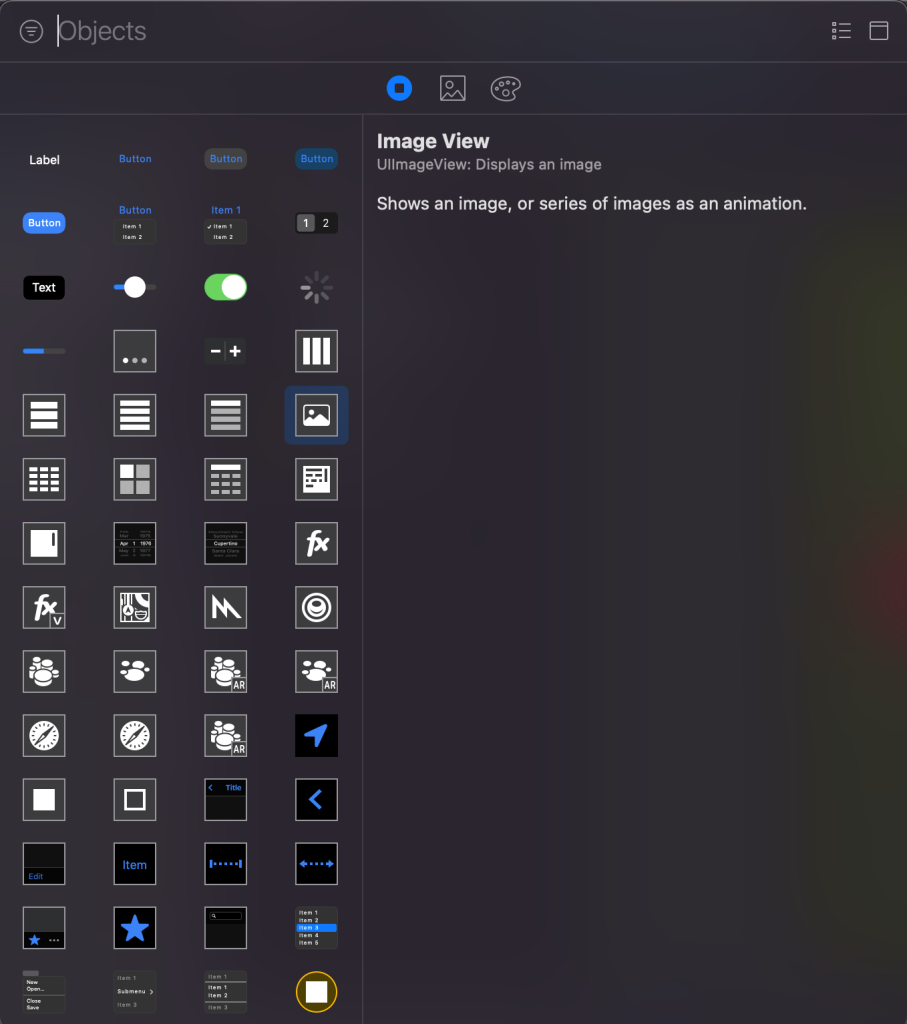
Task: Select the green Switch object
Action: point(226,288)
